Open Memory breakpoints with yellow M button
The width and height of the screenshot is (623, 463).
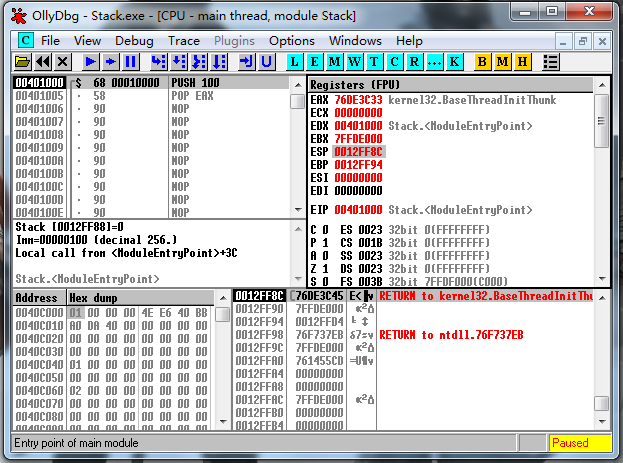coord(503,62)
